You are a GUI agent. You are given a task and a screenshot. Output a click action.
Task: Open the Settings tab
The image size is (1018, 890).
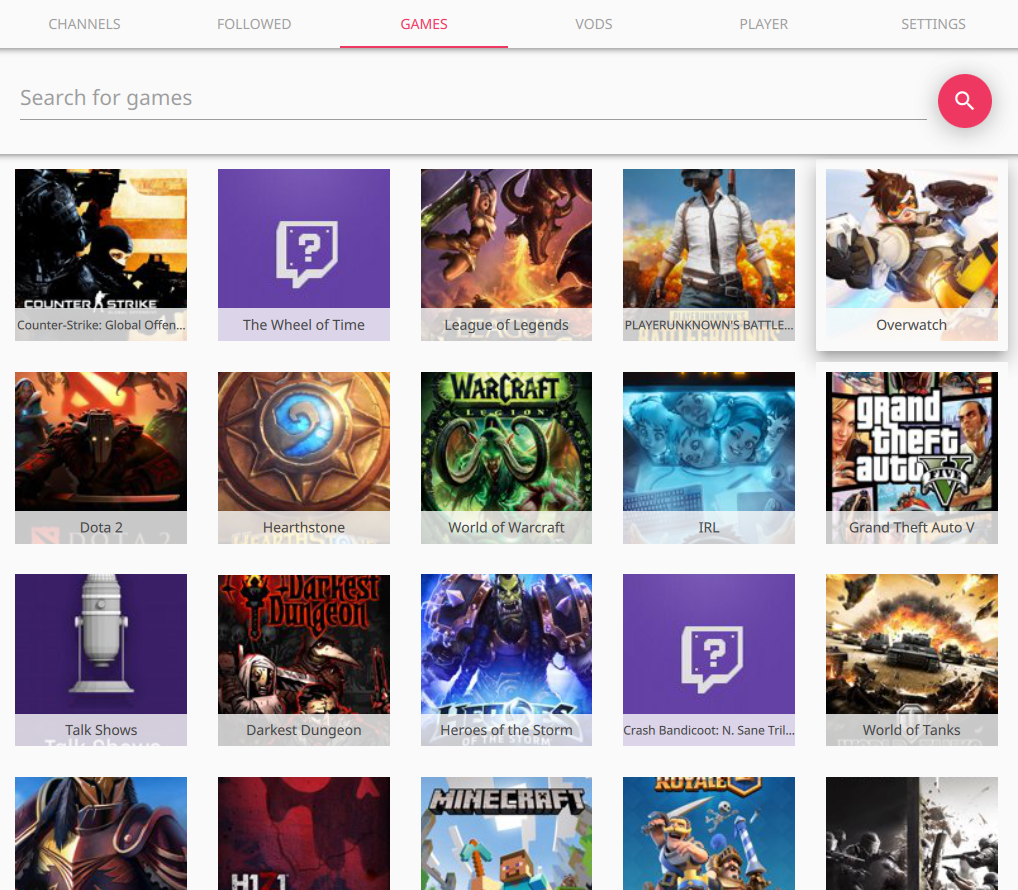click(x=933, y=24)
